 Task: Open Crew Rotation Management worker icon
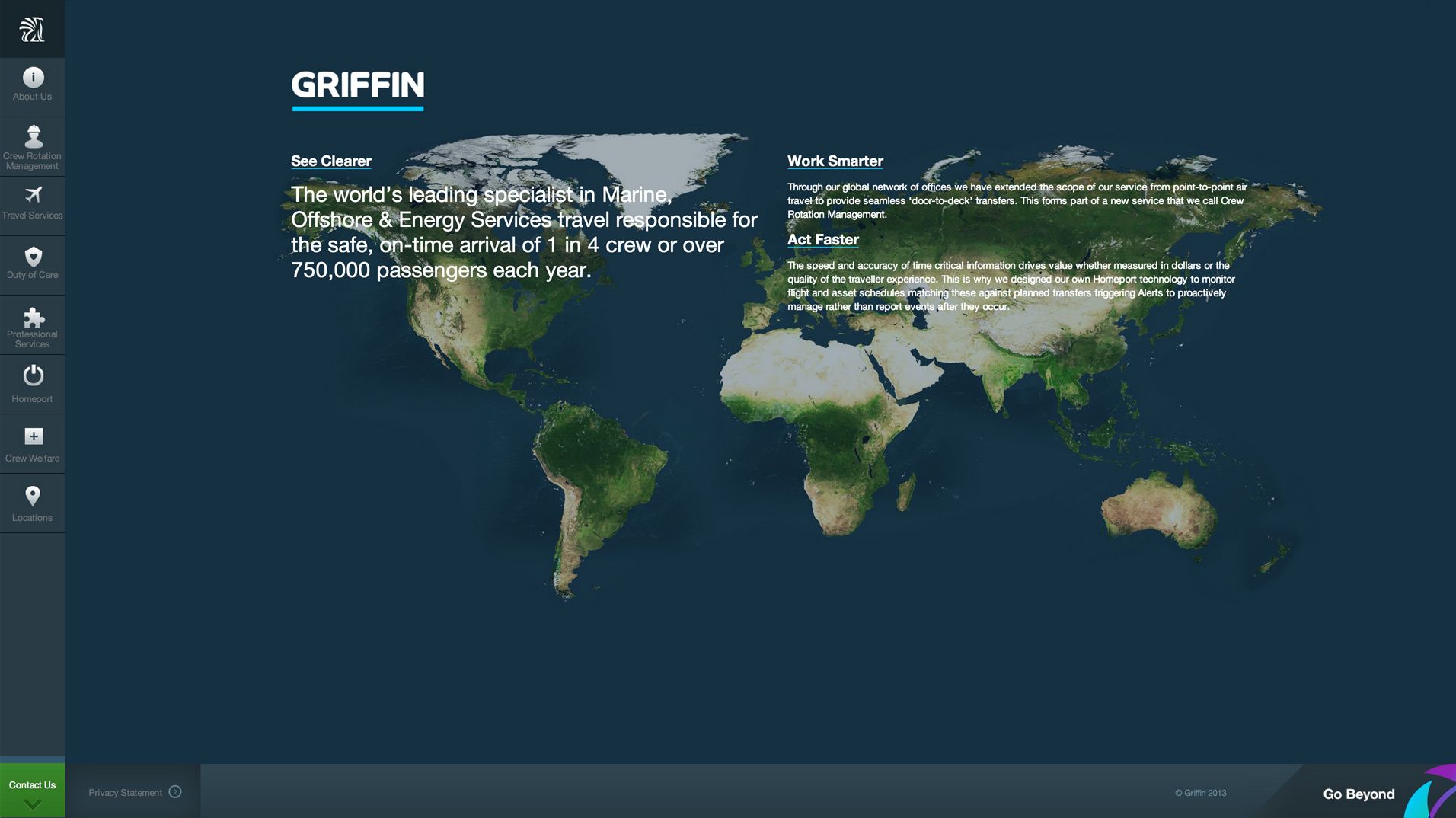(x=33, y=136)
